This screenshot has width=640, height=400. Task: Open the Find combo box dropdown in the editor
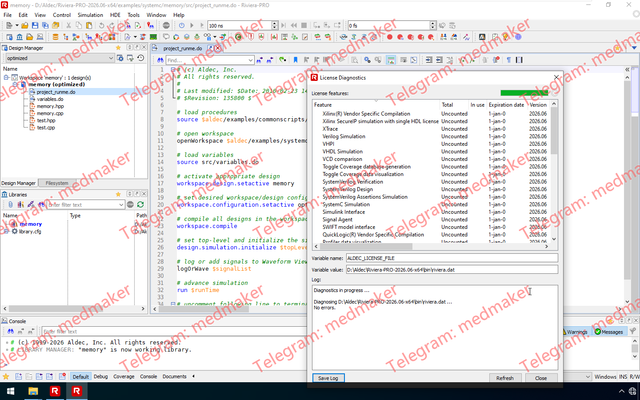(x=250, y=60)
